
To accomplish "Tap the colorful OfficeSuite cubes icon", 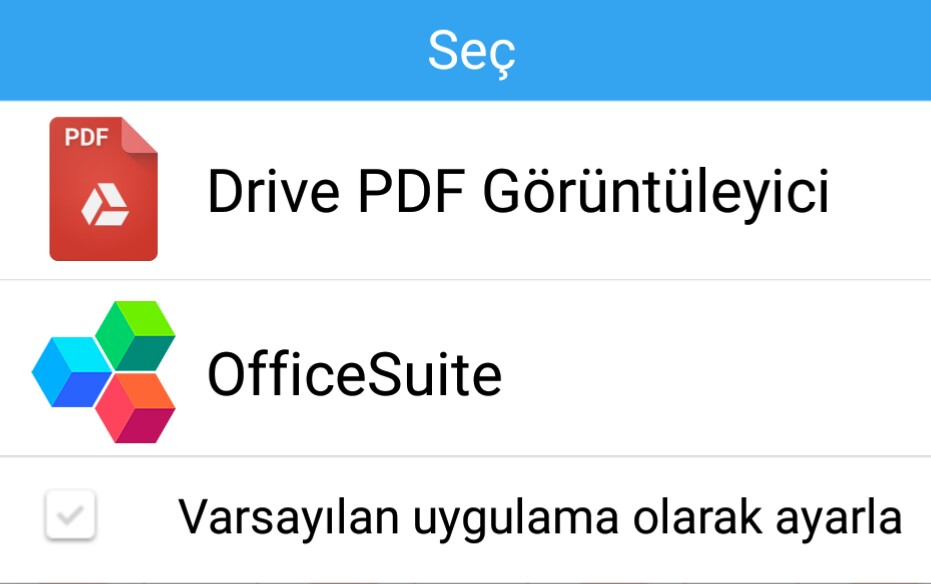I will tap(103, 372).
